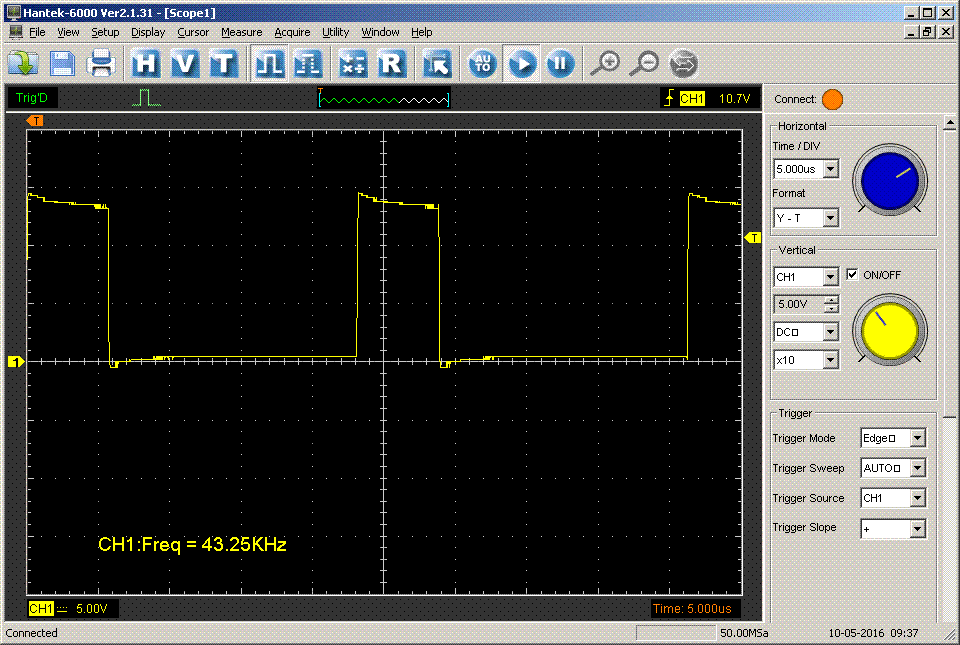Image resolution: width=960 pixels, height=645 pixels.
Task: Open the Trigger Mode dropdown
Action: (x=917, y=438)
